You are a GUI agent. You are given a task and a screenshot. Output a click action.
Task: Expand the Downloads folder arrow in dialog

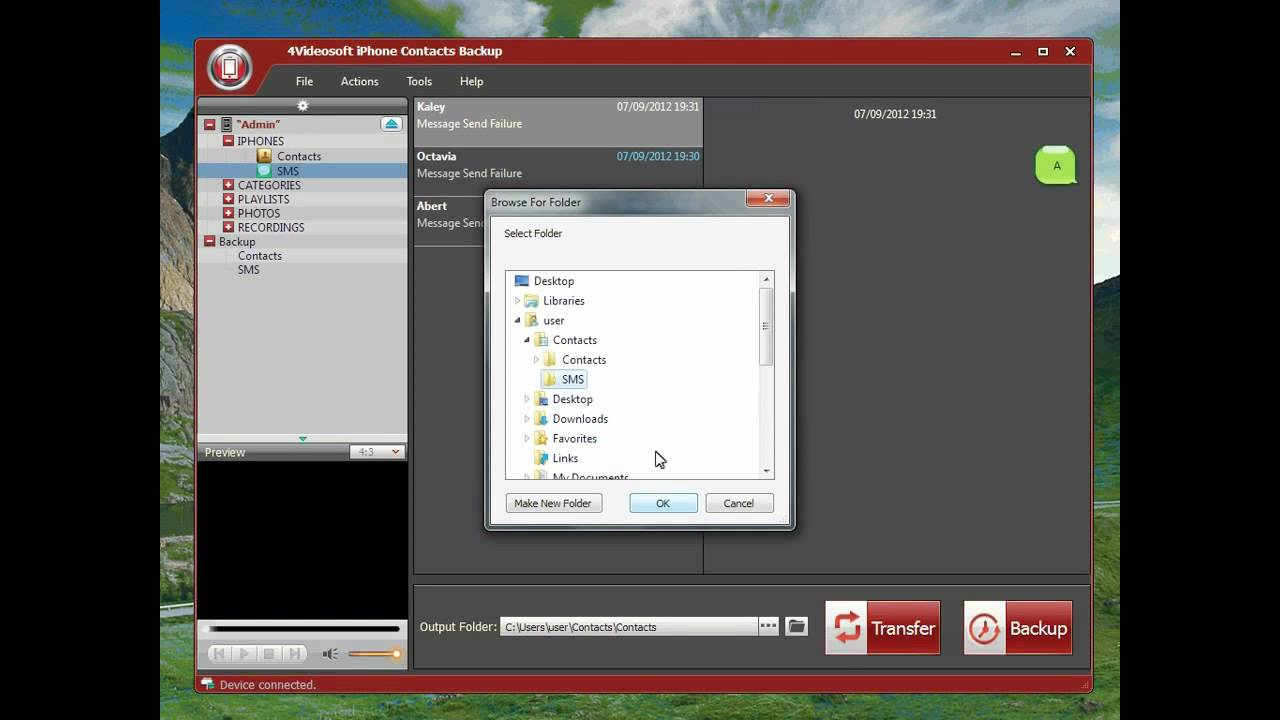[527, 419]
